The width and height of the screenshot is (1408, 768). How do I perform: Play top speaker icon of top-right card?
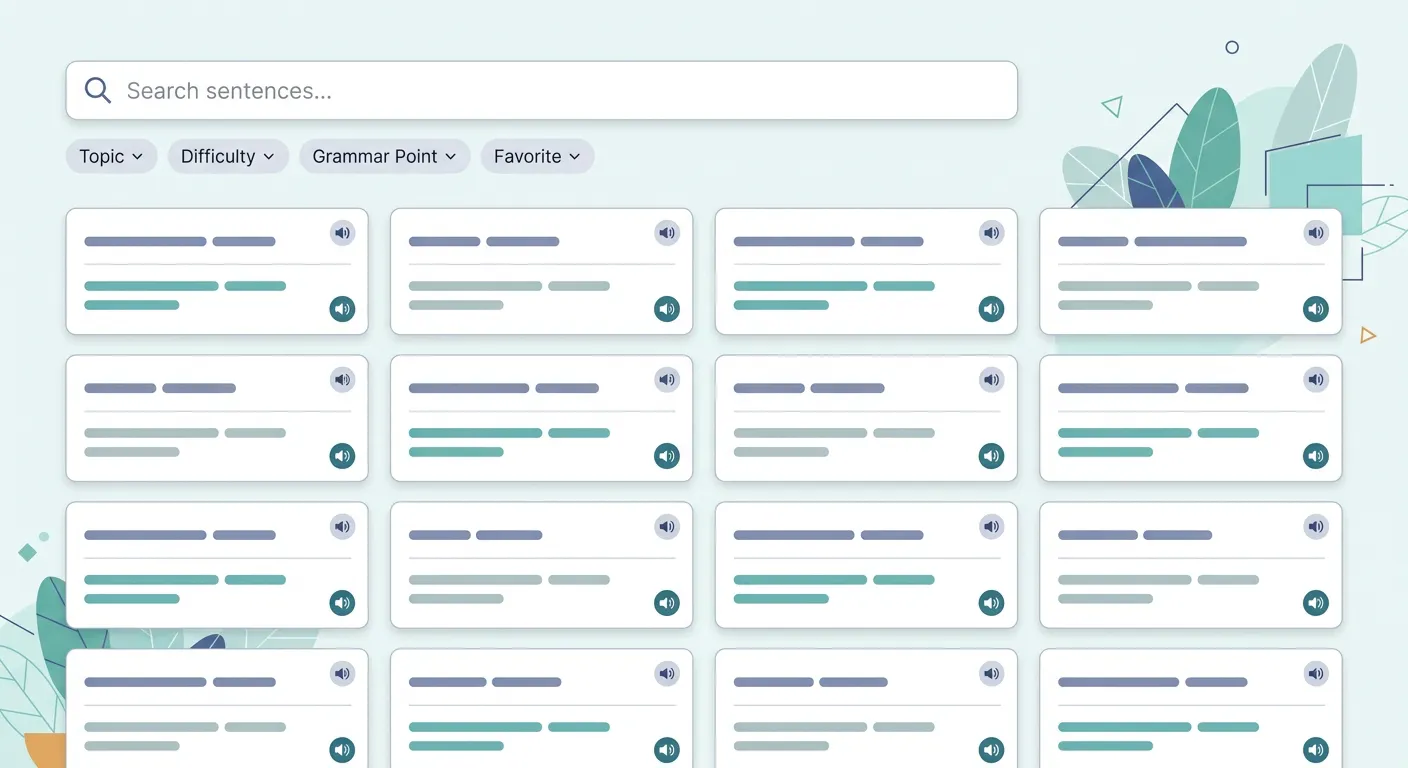1316,233
